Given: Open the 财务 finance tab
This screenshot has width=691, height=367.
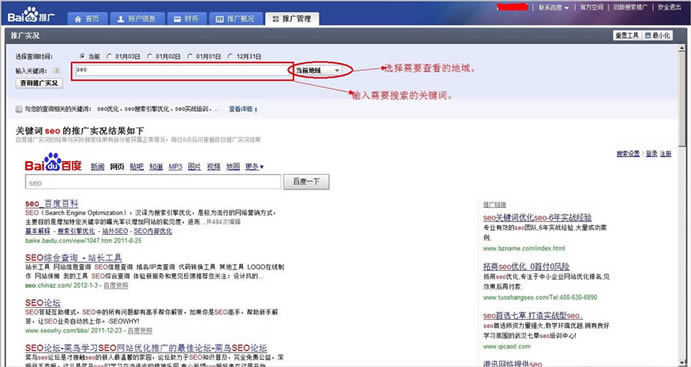Looking at the screenshot, I should [186, 19].
